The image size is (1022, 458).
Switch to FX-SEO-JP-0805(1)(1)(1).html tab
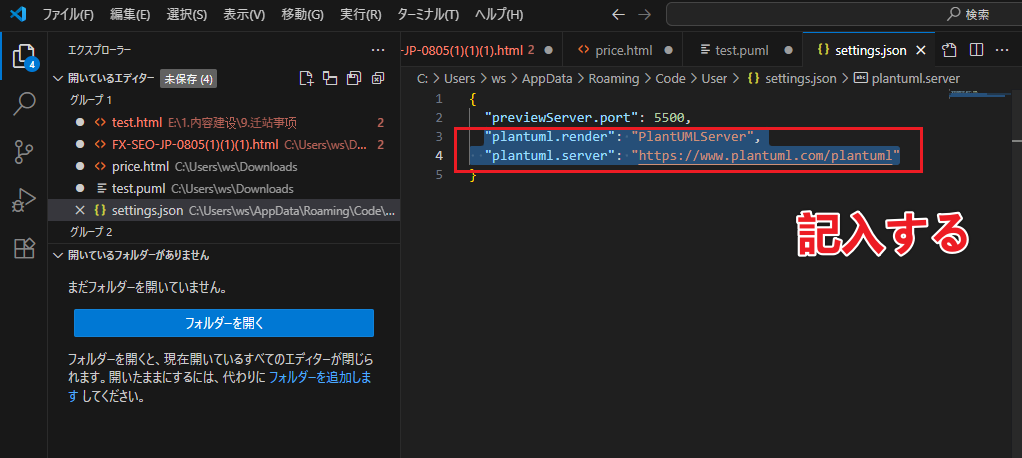tap(481, 50)
